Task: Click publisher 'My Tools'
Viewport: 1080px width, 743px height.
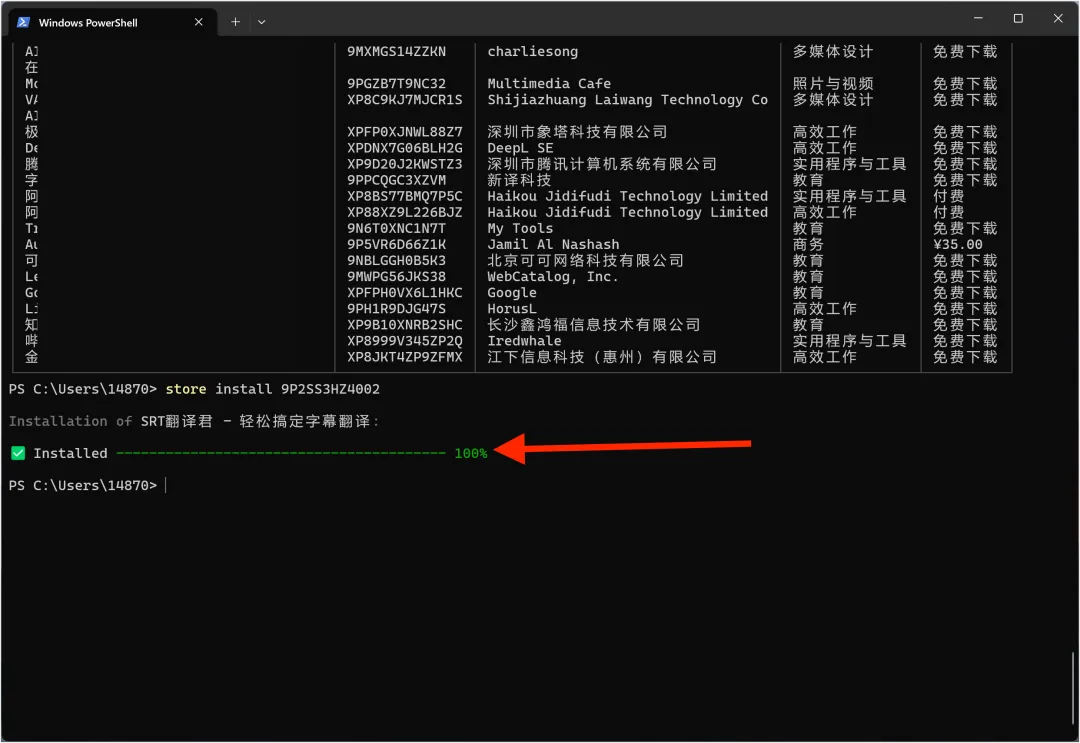Action: point(520,228)
